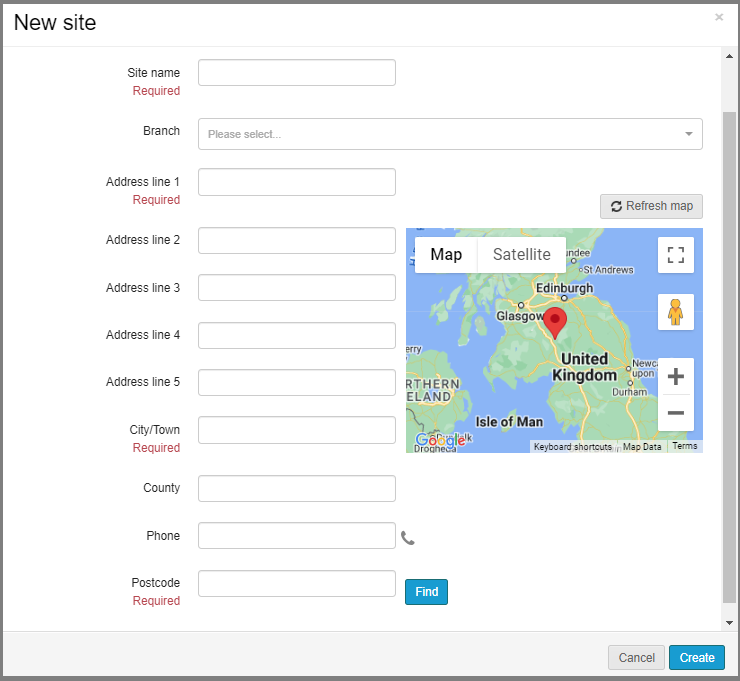The height and width of the screenshot is (681, 740).
Task: Click Edinburgh label on the map
Action: 564,288
